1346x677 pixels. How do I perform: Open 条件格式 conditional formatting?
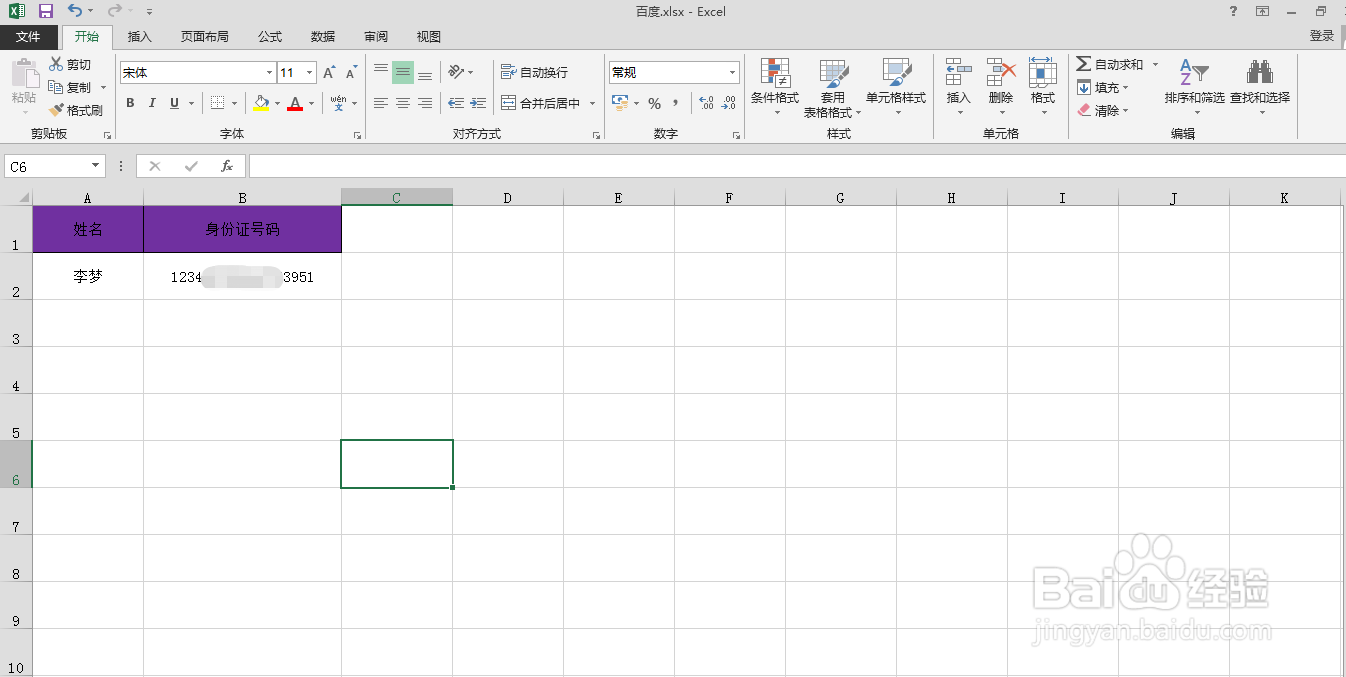775,87
